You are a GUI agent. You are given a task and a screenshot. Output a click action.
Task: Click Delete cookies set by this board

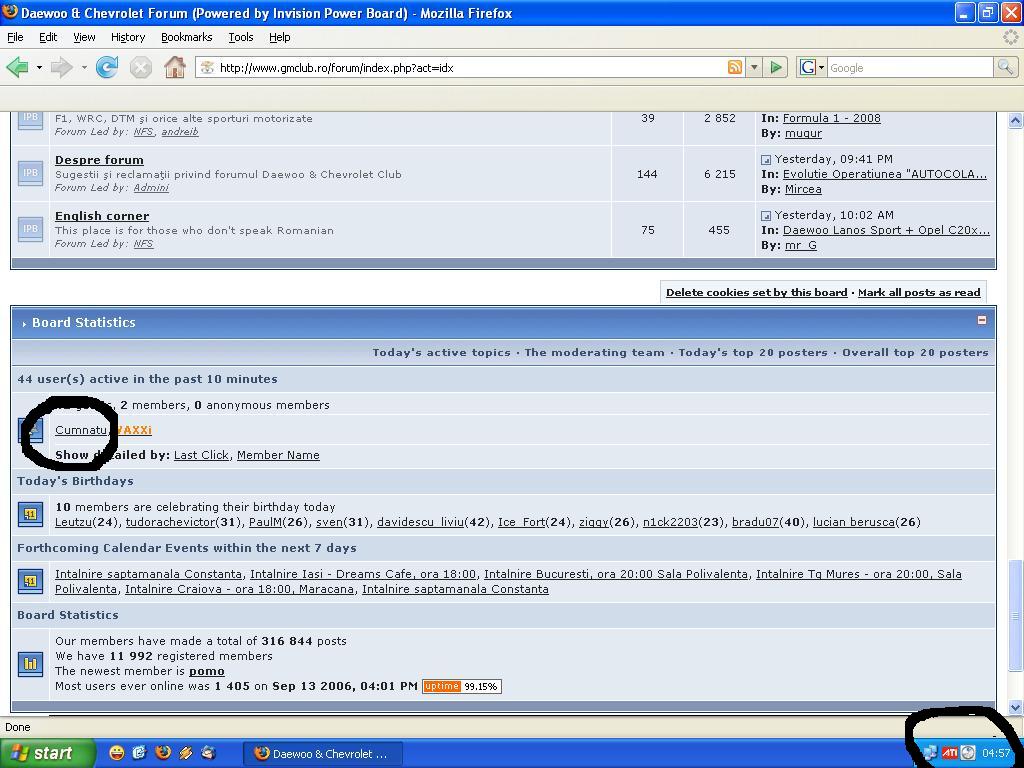click(x=756, y=293)
